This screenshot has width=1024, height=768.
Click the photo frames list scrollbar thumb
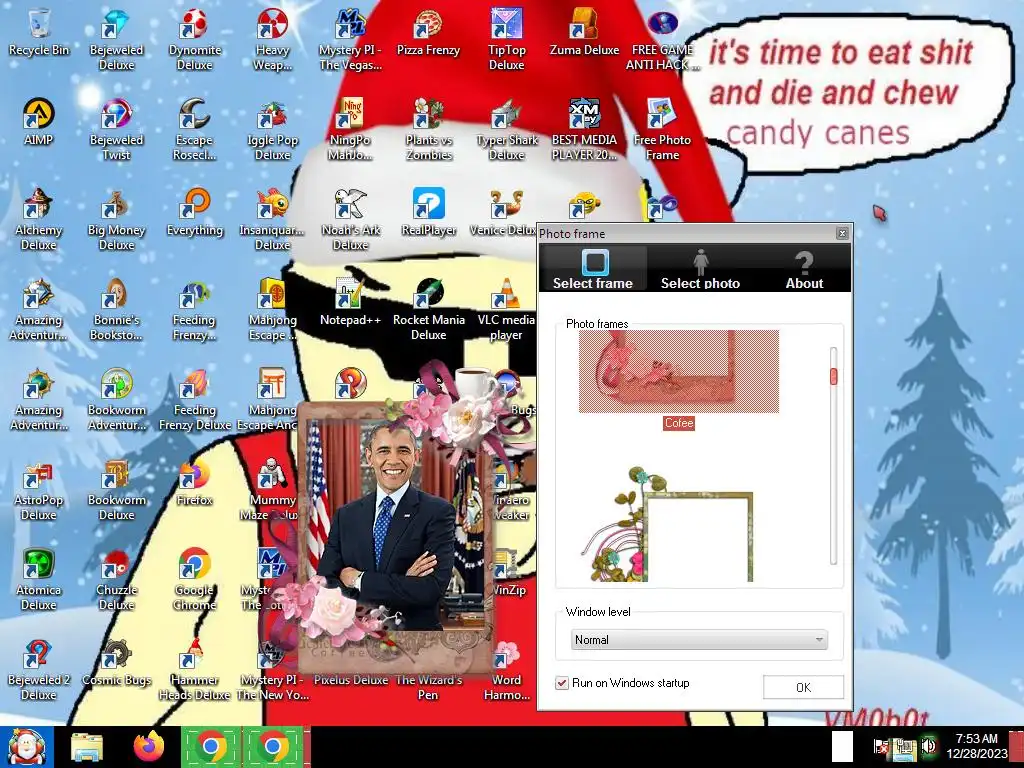click(x=833, y=376)
